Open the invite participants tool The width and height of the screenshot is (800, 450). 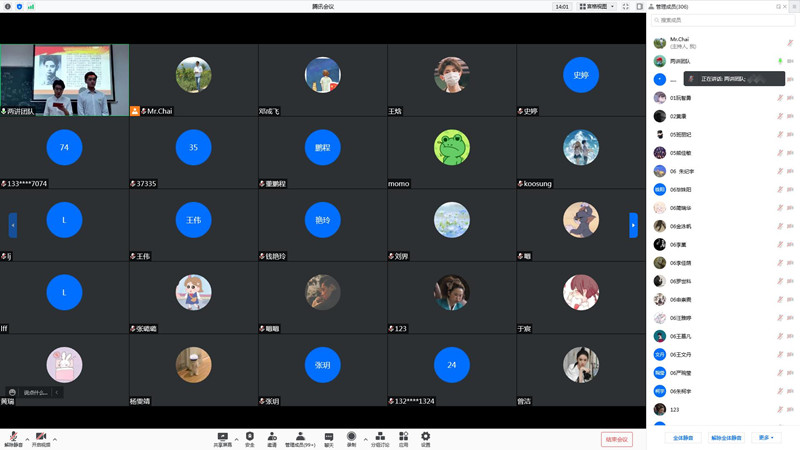[x=272, y=439]
